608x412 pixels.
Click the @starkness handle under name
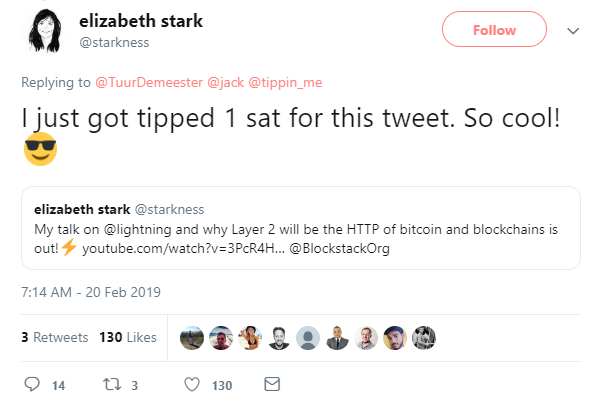(118, 43)
